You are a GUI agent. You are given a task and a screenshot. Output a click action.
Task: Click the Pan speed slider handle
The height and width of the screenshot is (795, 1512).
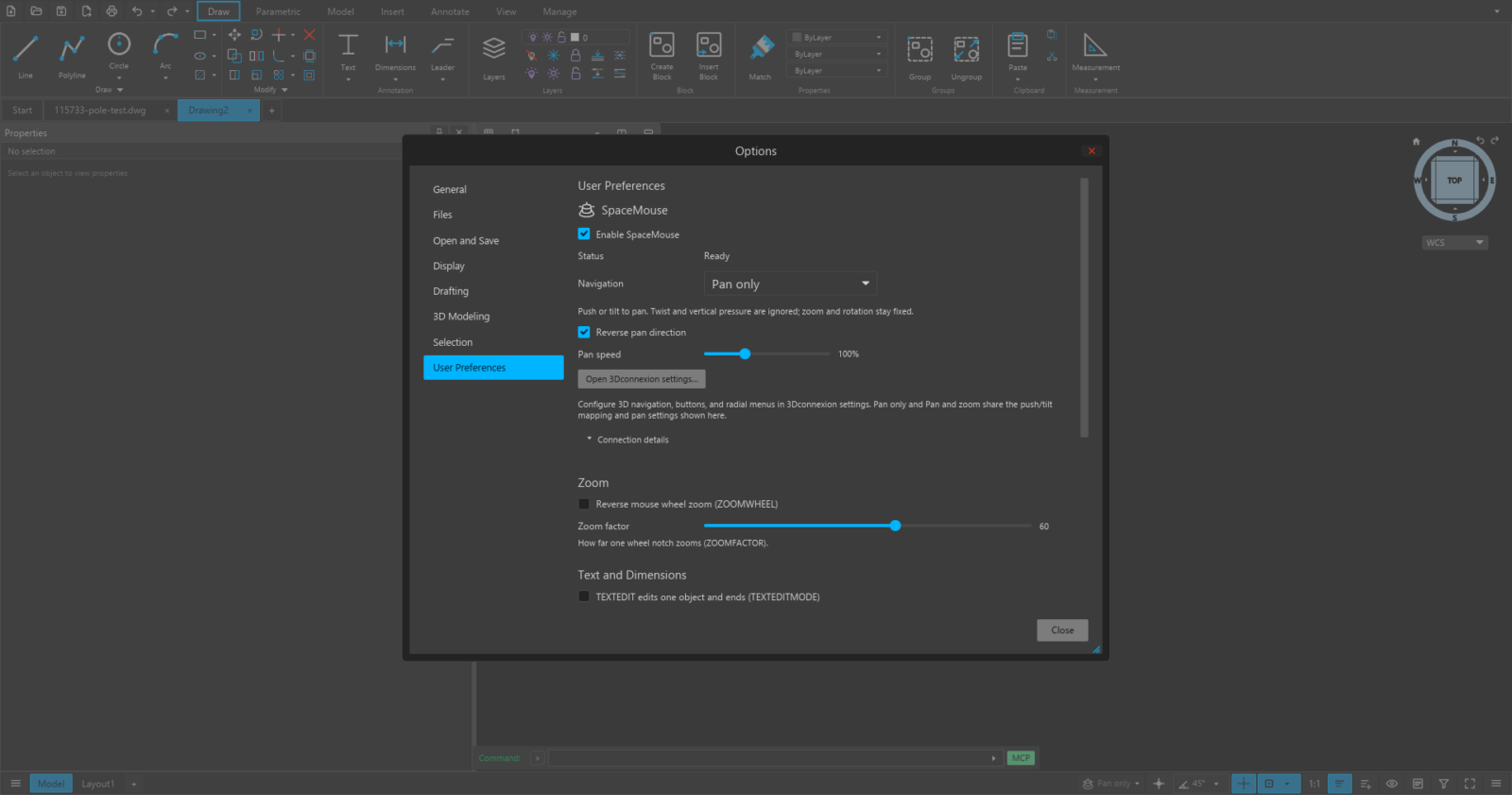[745, 354]
